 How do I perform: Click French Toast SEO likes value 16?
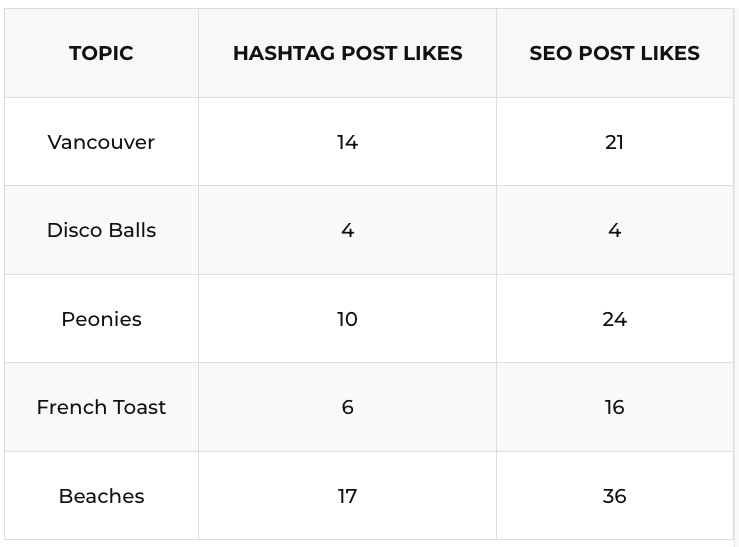click(x=615, y=407)
